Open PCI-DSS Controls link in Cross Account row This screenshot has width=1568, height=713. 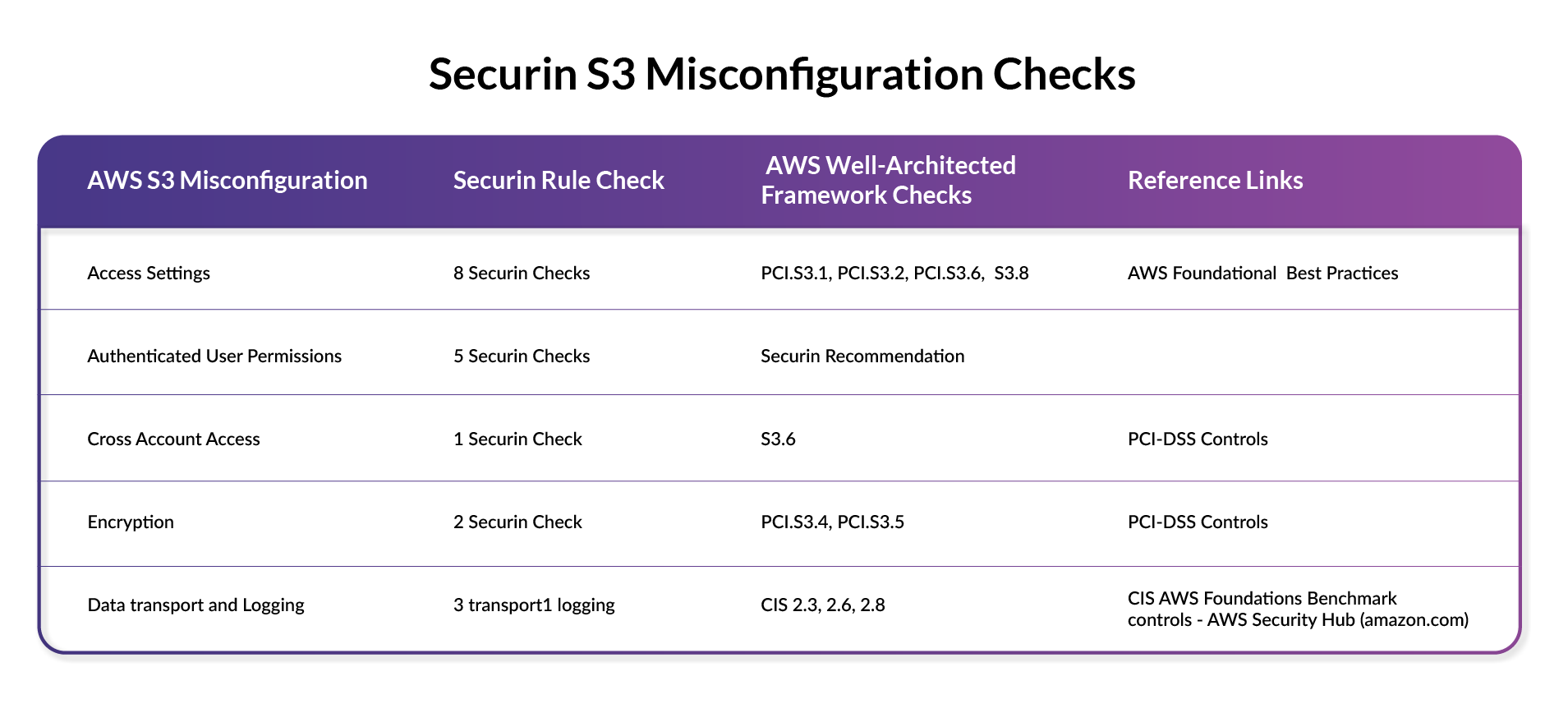pyautogui.click(x=1198, y=439)
